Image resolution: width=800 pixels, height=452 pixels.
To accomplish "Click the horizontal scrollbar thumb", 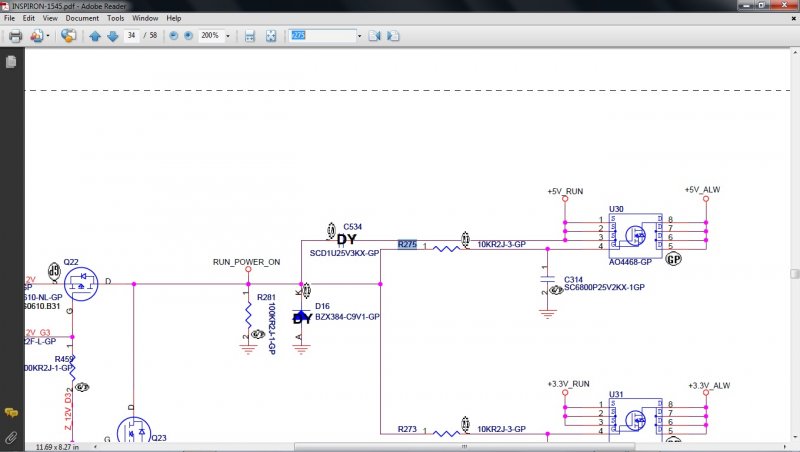I will coord(465,447).
